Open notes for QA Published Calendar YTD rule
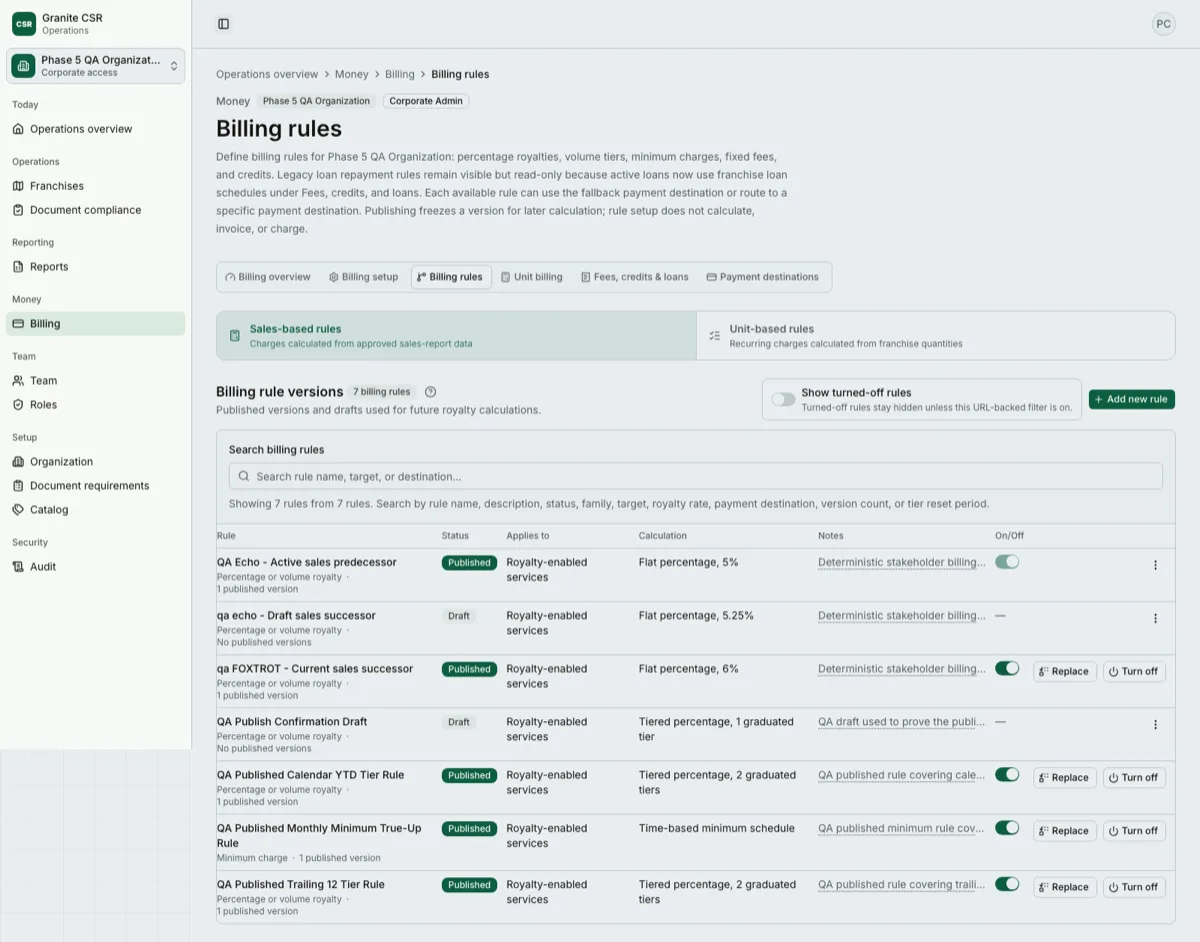1200x942 pixels. click(x=902, y=774)
